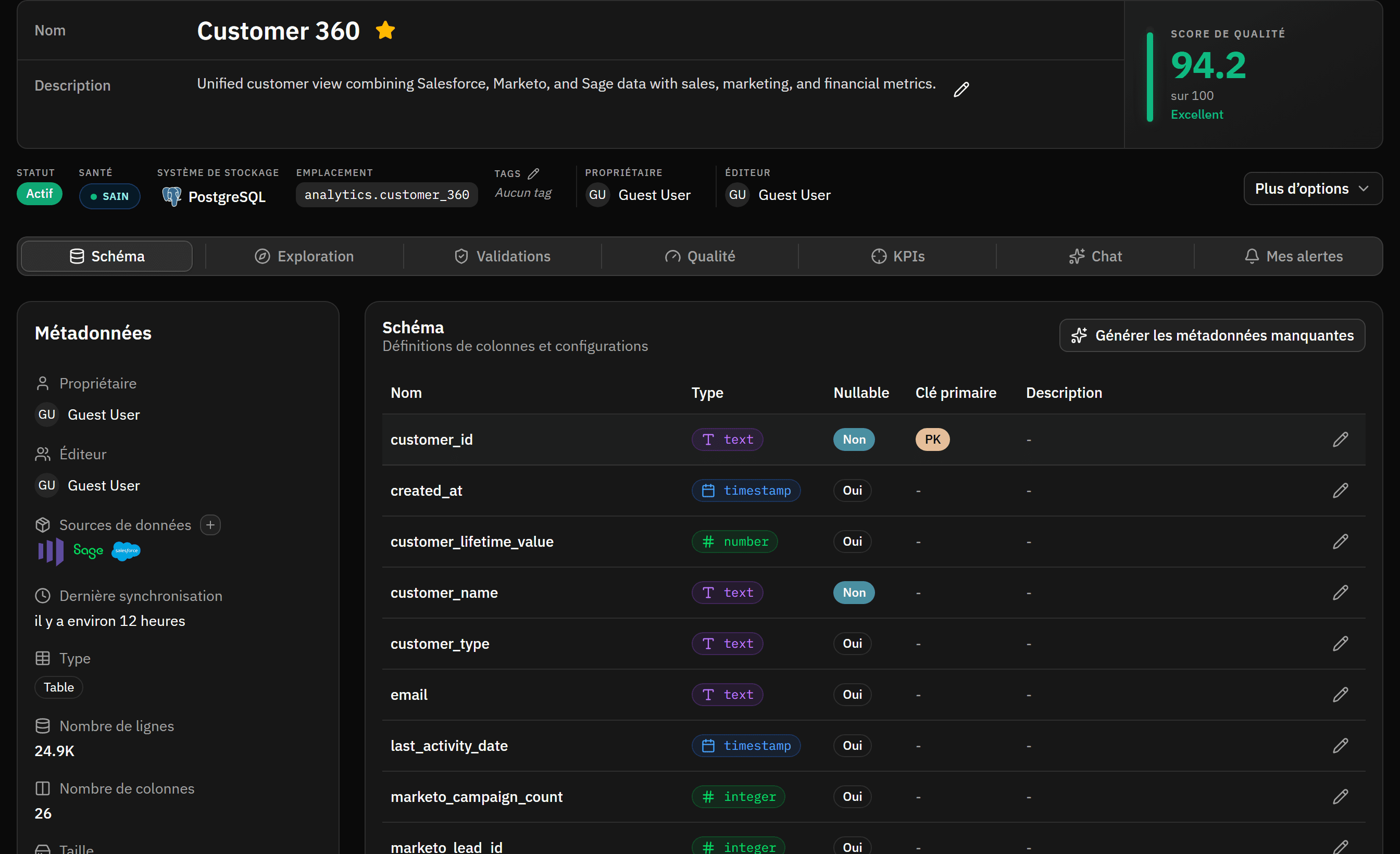This screenshot has height=854, width=1400.
Task: Open the Validations tab
Action: [502, 256]
